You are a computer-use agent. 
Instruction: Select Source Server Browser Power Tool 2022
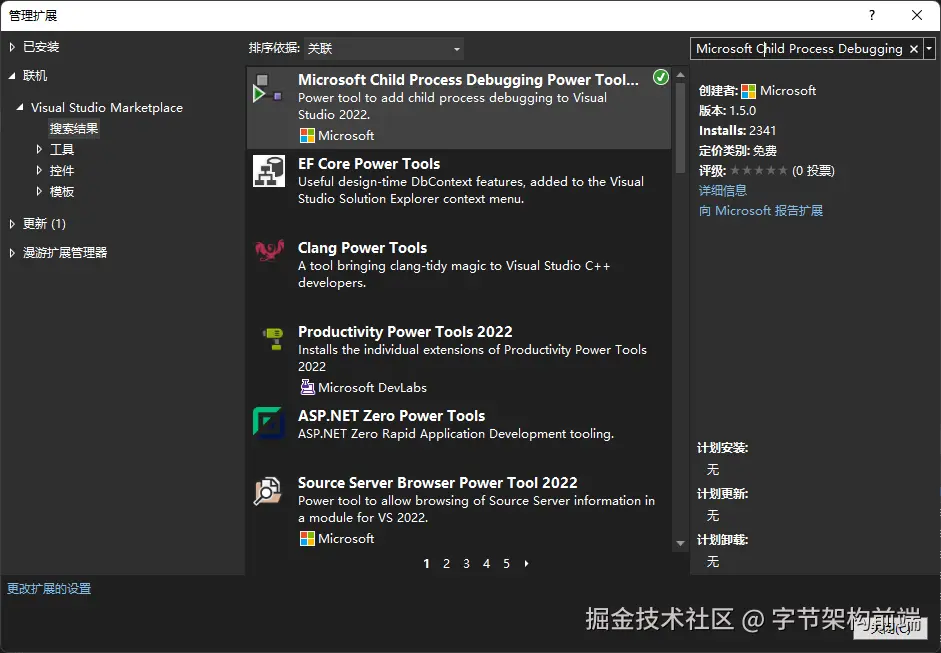437,483
